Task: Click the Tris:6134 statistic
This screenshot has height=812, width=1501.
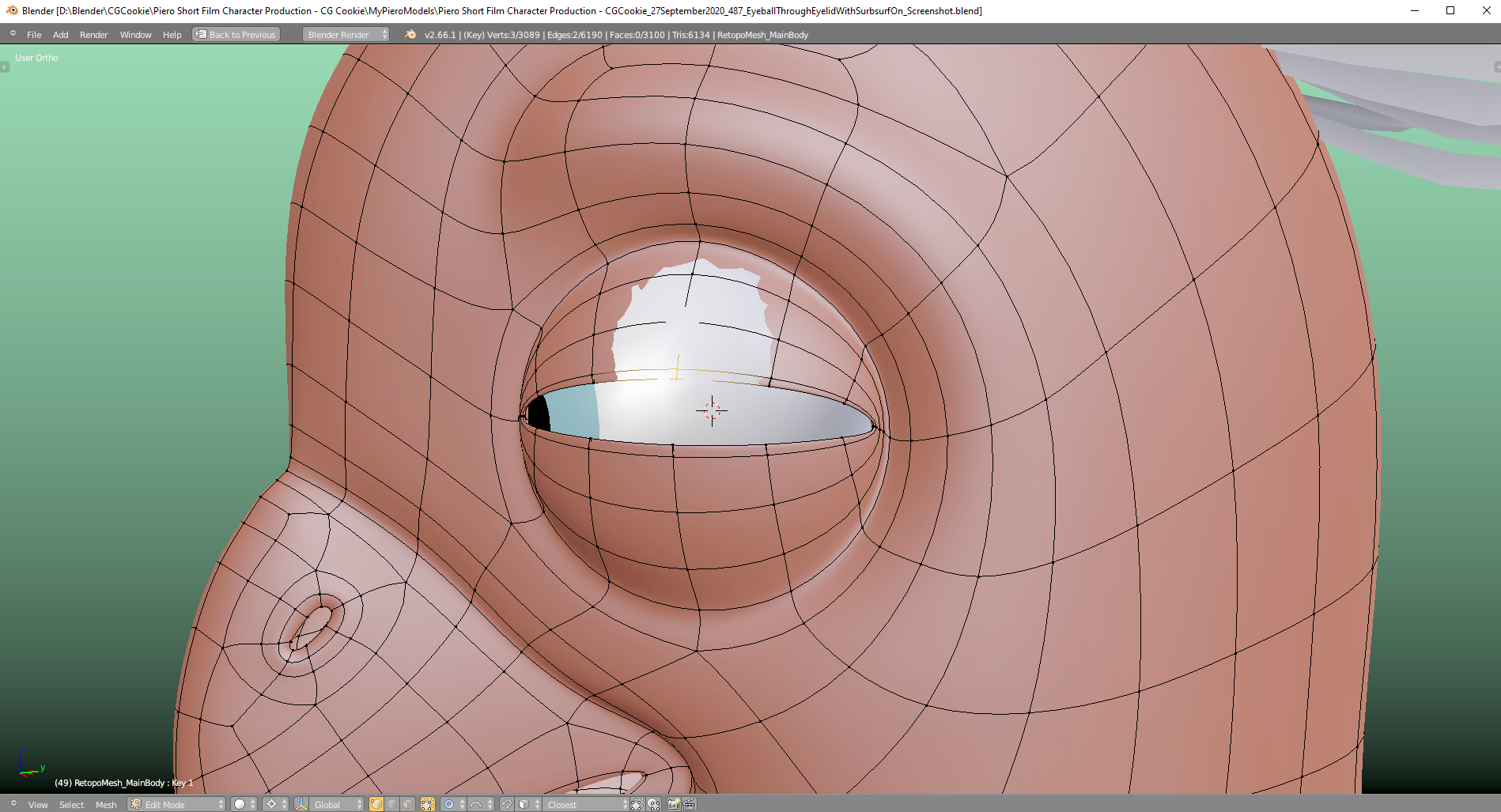Action: tap(691, 35)
